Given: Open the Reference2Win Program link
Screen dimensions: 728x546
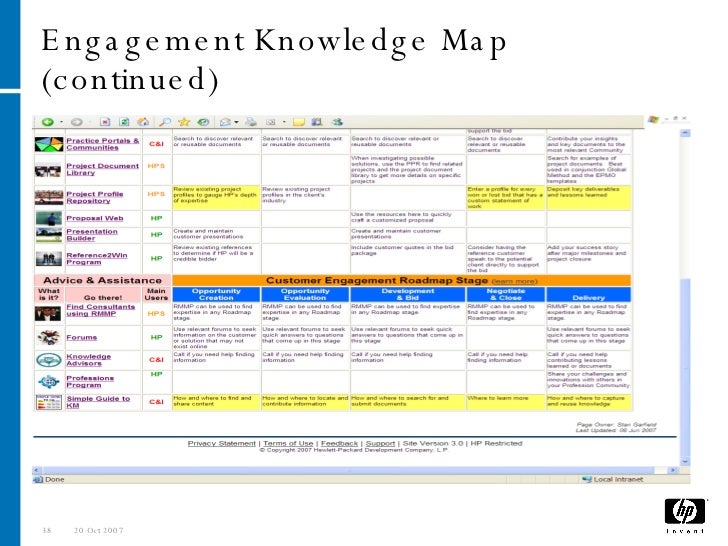Looking at the screenshot, I should click(x=97, y=259).
